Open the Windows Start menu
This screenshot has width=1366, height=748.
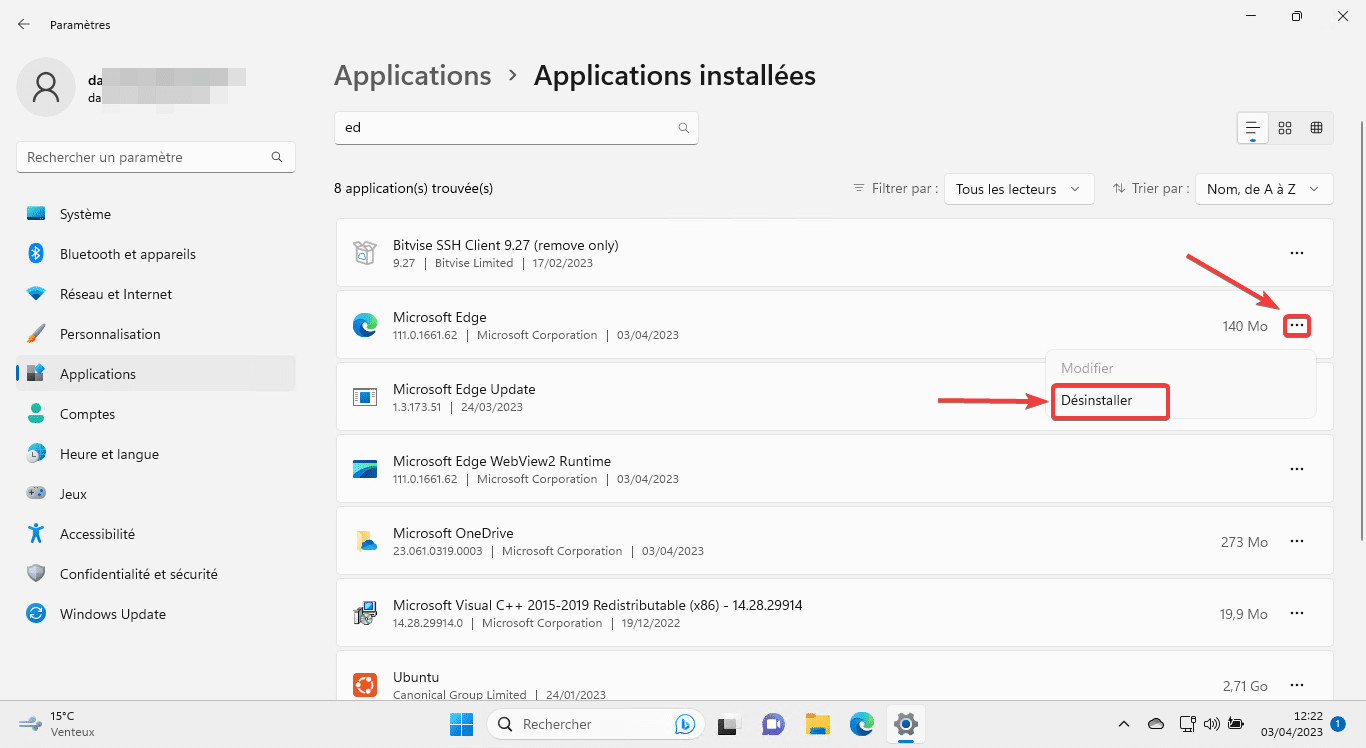pyautogui.click(x=461, y=723)
